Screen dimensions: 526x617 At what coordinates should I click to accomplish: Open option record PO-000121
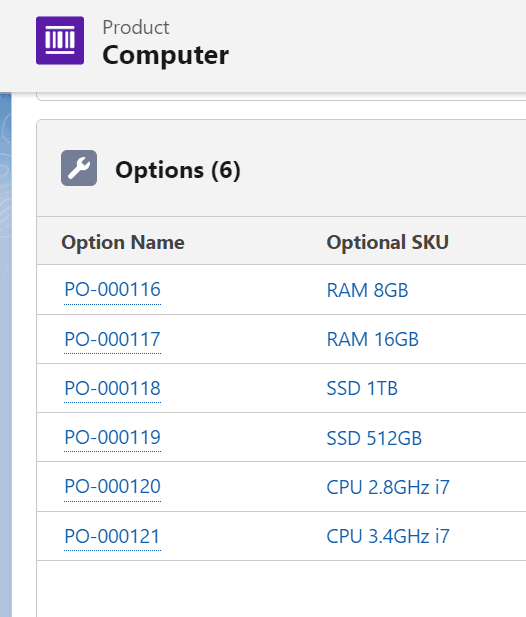[x=112, y=536]
